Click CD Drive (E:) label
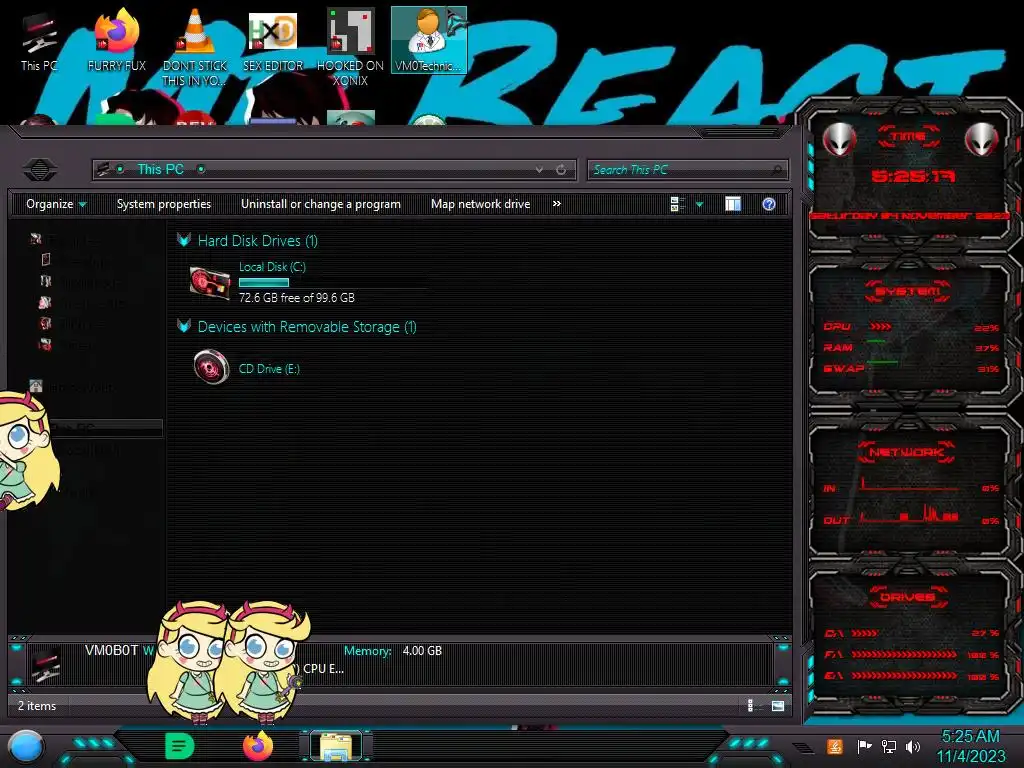The height and width of the screenshot is (768, 1024). pos(269,368)
